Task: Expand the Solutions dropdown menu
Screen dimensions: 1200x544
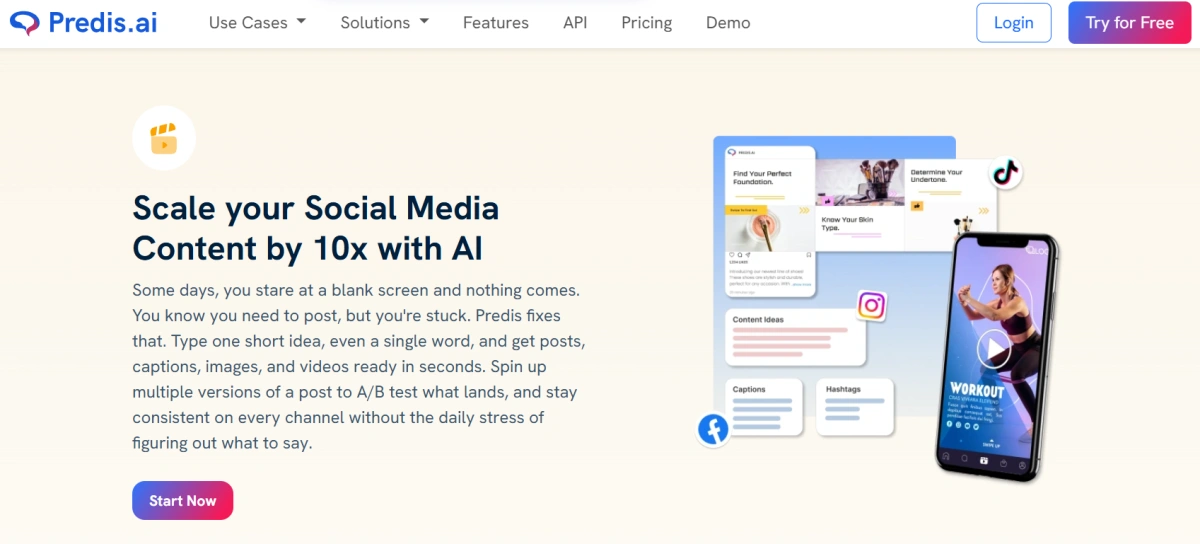Action: (384, 22)
